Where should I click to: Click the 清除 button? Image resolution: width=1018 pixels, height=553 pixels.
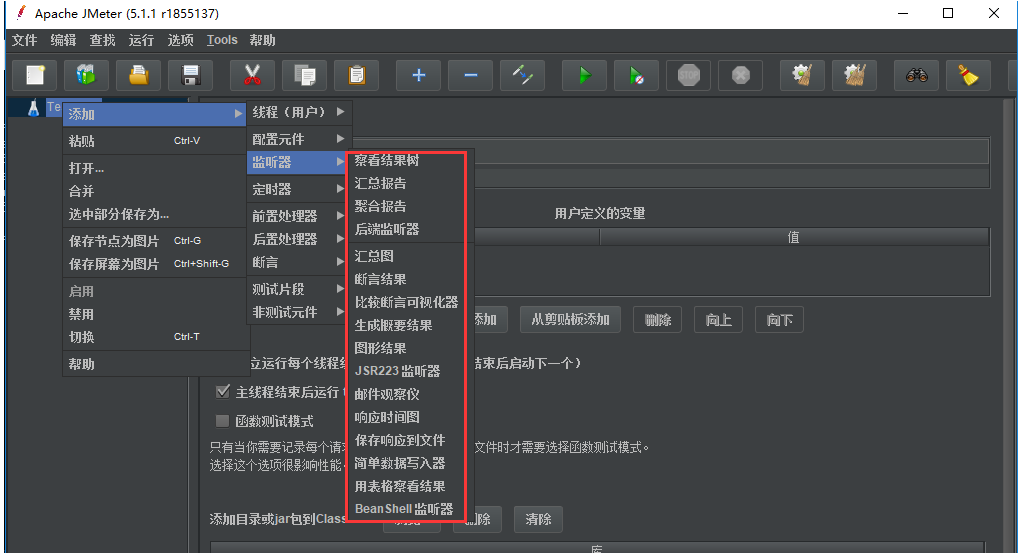pyautogui.click(x=538, y=519)
